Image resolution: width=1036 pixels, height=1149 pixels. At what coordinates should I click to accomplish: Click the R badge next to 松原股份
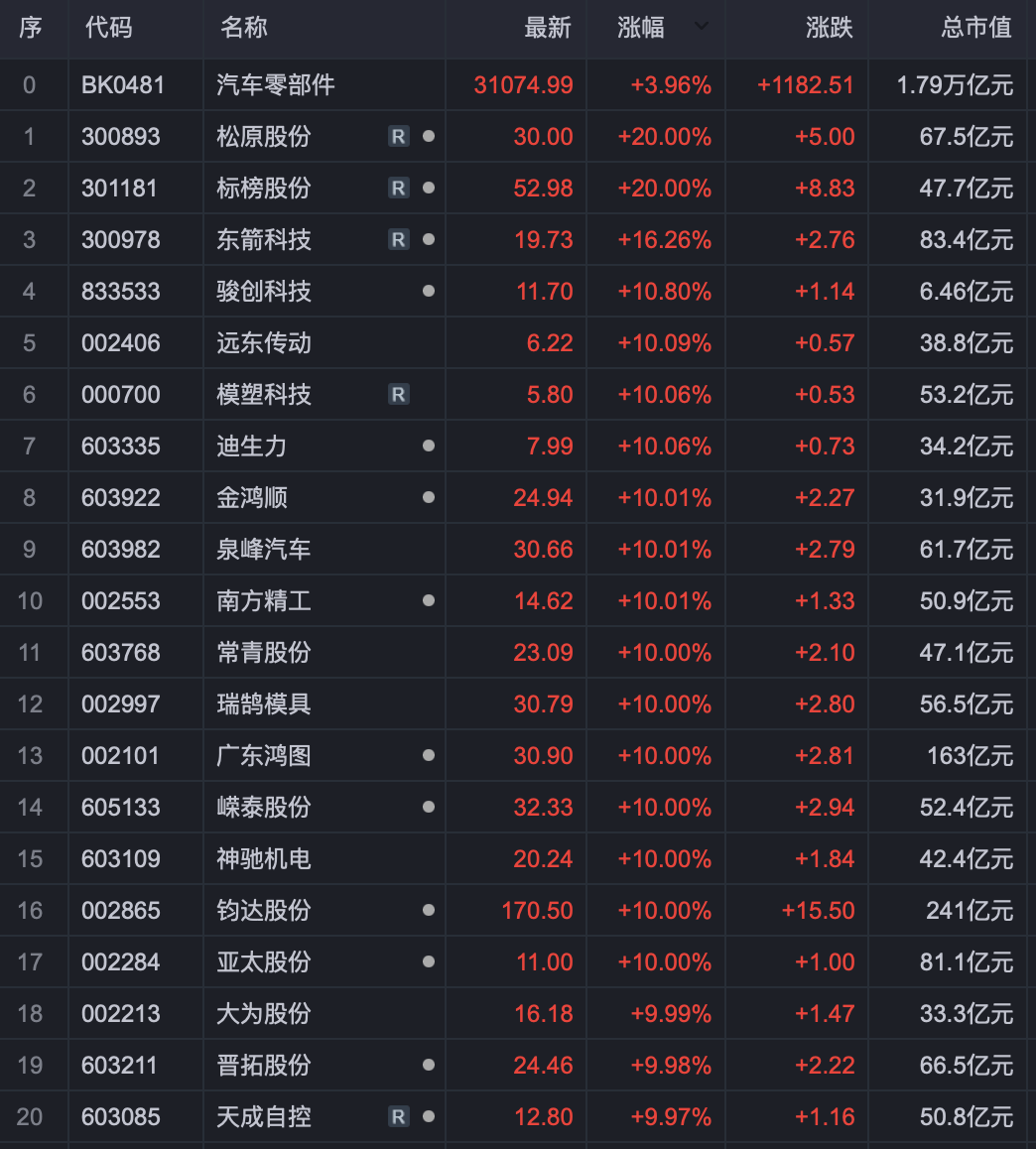coord(398,137)
